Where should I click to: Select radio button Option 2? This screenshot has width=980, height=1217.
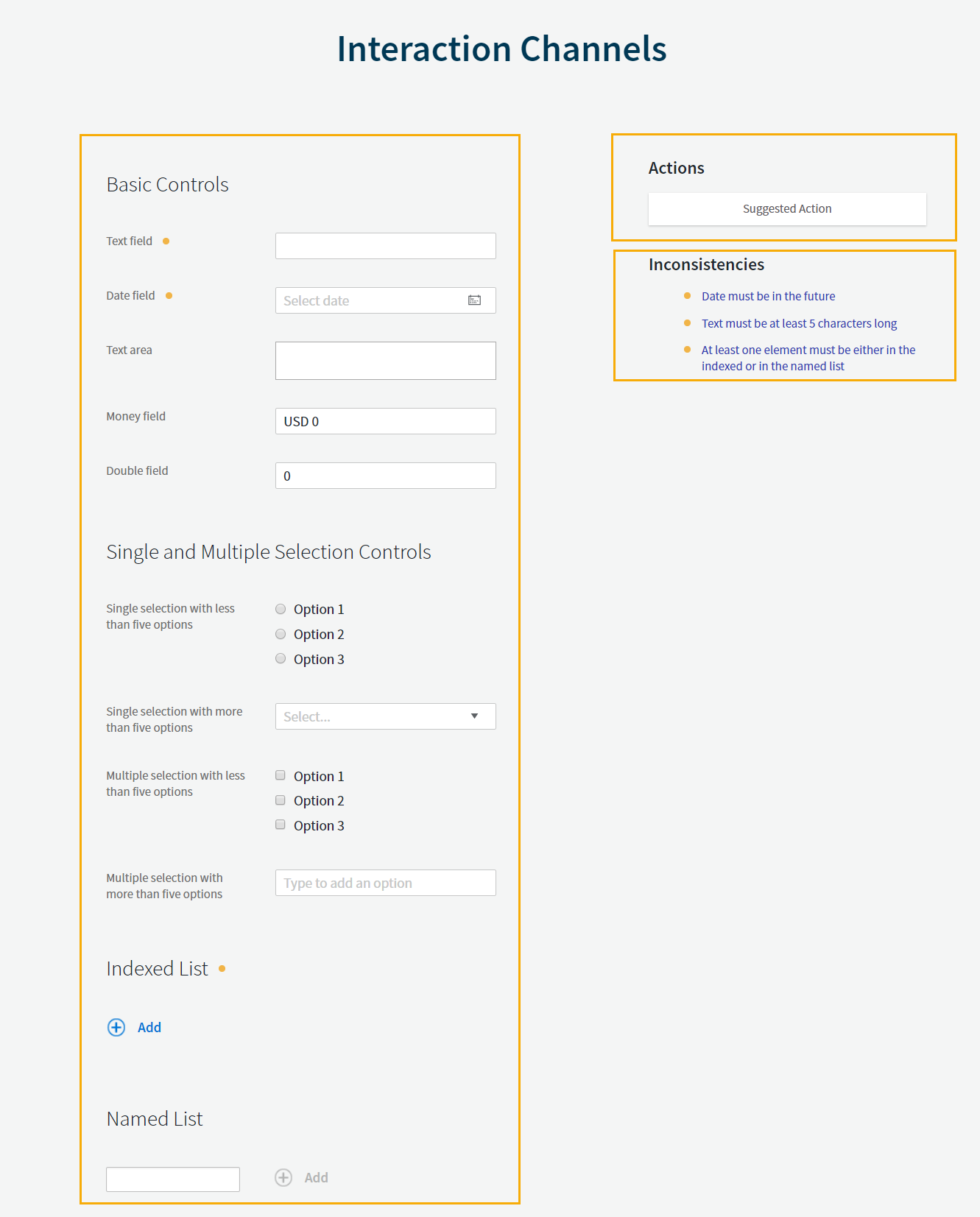click(x=281, y=634)
